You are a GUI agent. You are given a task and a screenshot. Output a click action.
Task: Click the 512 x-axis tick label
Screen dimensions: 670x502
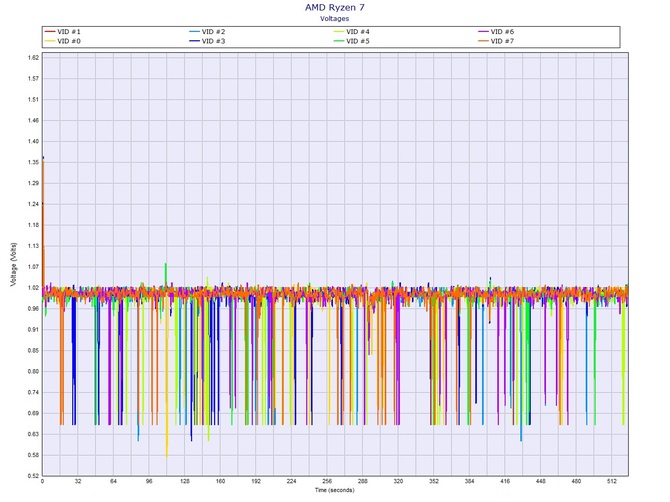(x=612, y=481)
